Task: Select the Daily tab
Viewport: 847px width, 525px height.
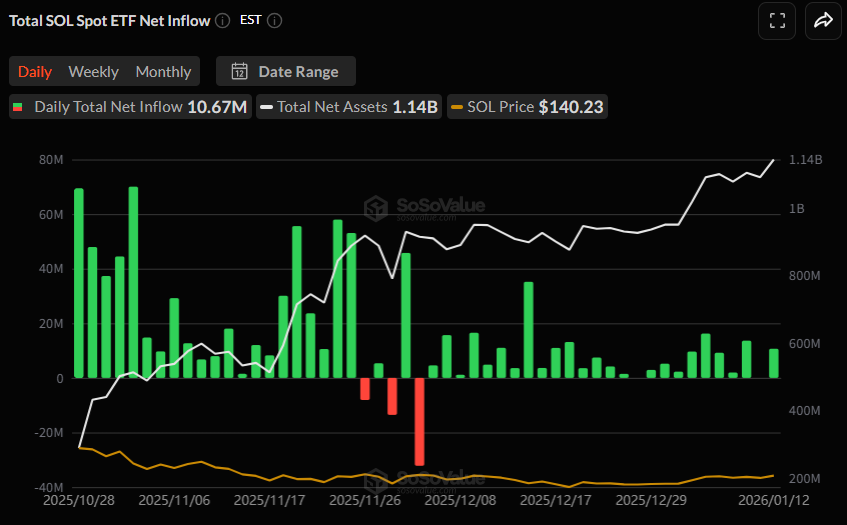Action: (35, 71)
